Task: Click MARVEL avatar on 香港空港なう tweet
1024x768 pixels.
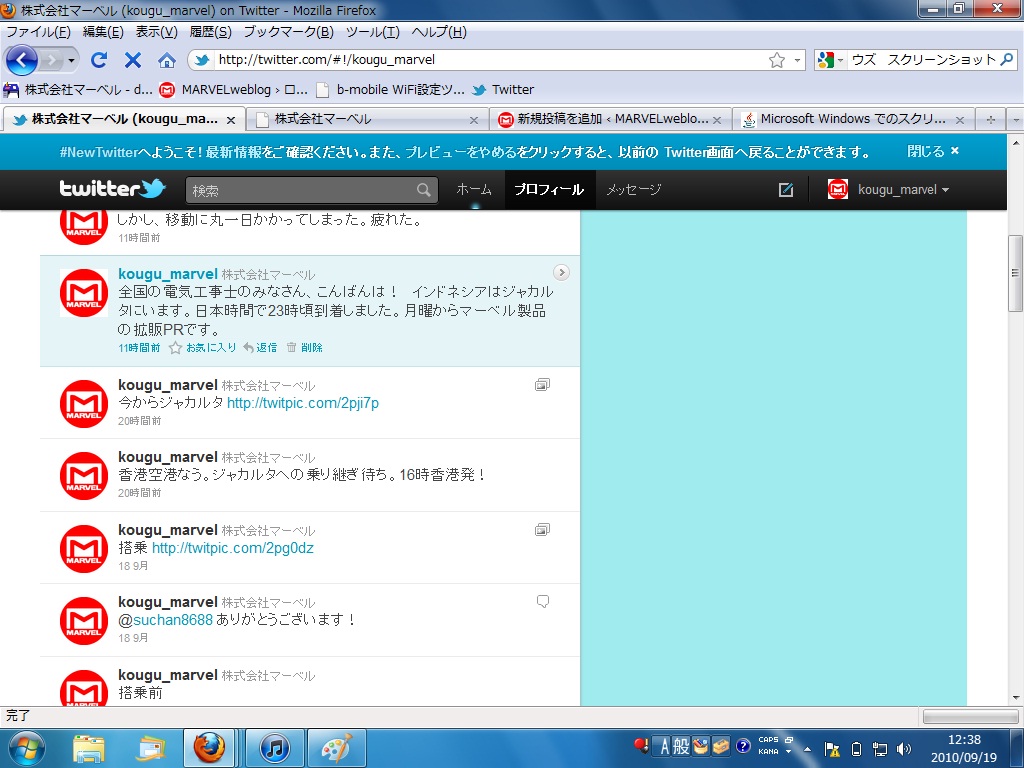Action: 84,475
